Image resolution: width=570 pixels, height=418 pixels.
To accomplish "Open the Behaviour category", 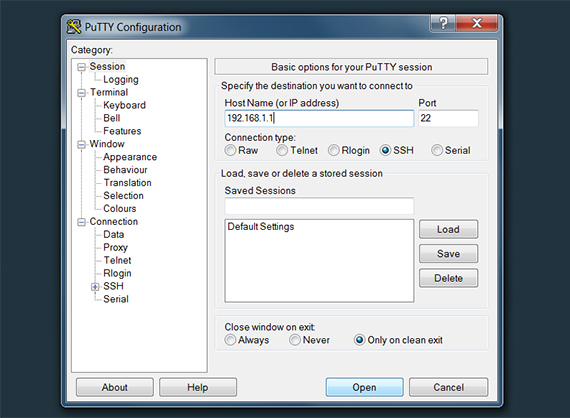I will click(x=125, y=170).
